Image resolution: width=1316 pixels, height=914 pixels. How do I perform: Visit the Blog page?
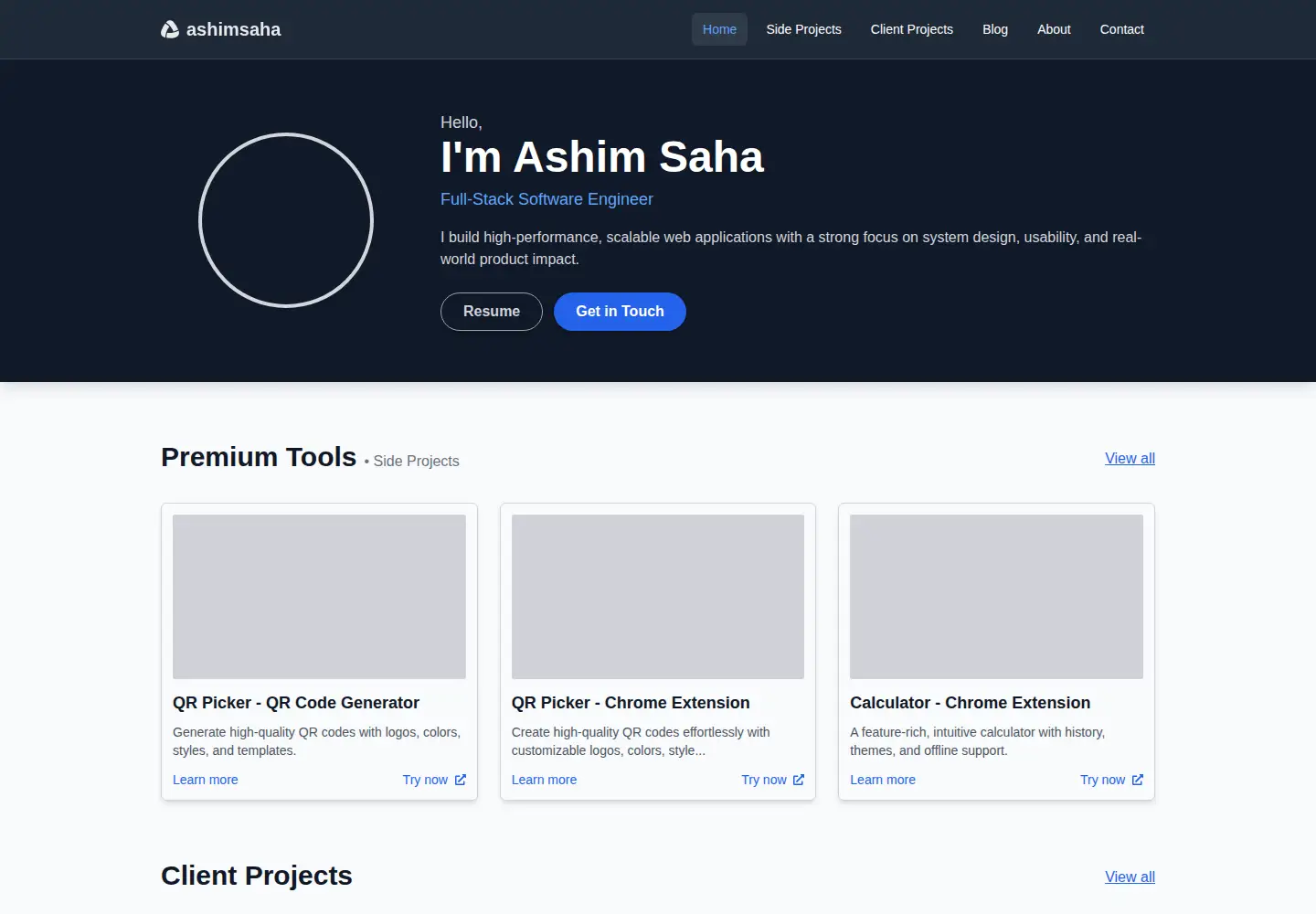995,29
